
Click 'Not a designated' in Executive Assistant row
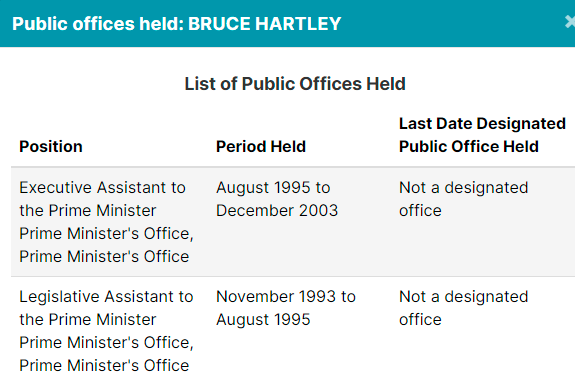tap(464, 188)
